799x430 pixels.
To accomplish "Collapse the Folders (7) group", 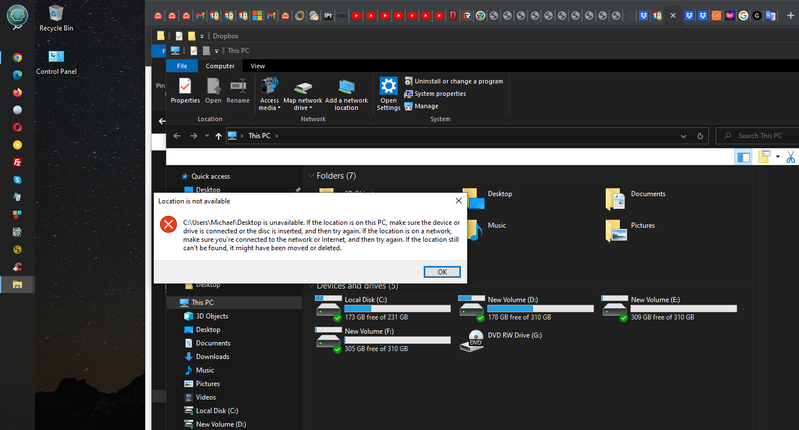I will tap(310, 175).
